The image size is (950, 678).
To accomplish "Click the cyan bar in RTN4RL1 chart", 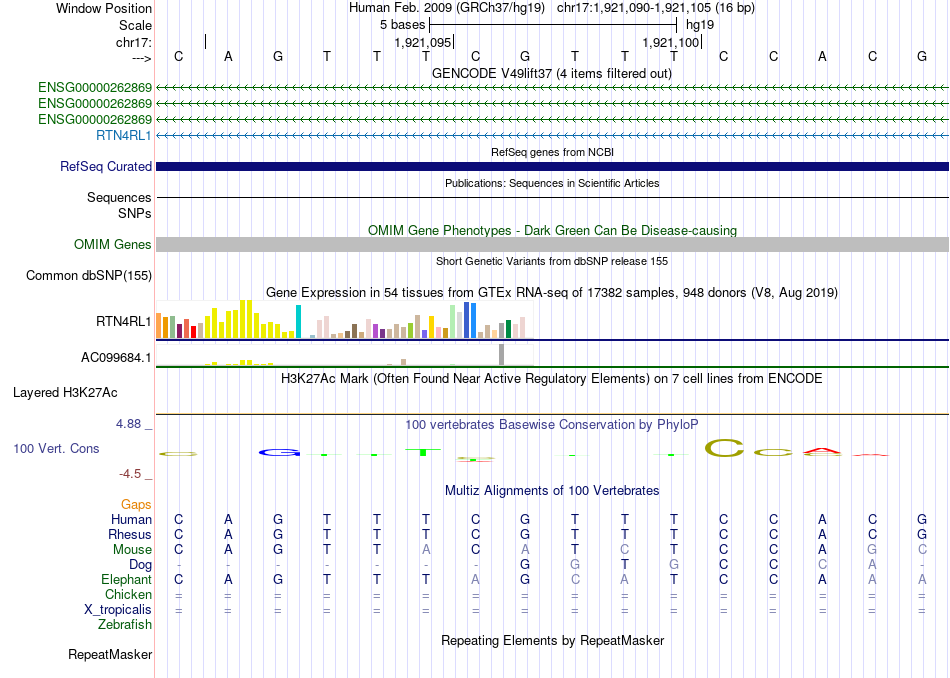I will coord(298,321).
